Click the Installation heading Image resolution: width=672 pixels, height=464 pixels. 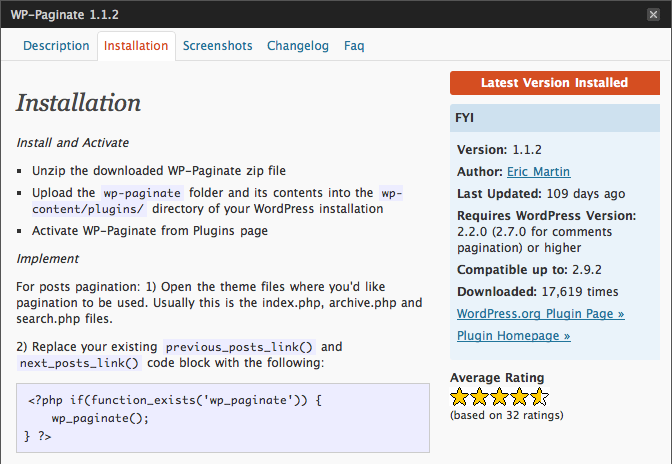[x=78, y=103]
